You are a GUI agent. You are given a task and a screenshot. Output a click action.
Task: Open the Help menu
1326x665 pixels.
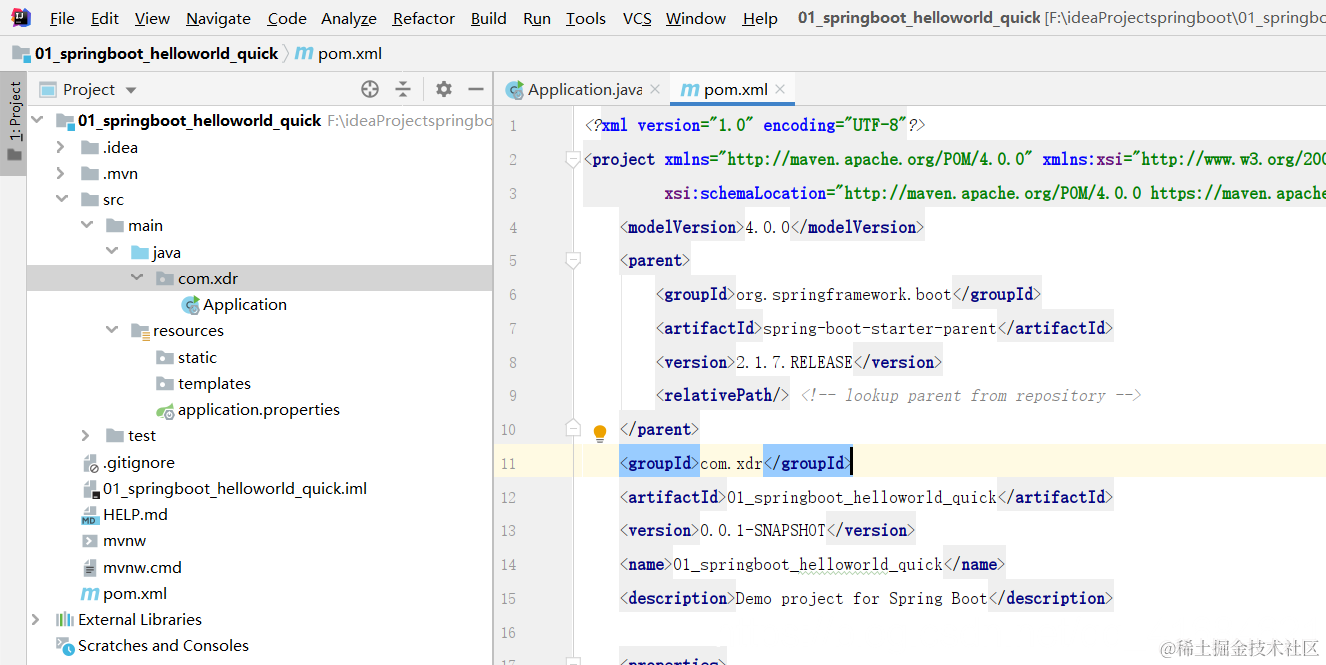[760, 18]
